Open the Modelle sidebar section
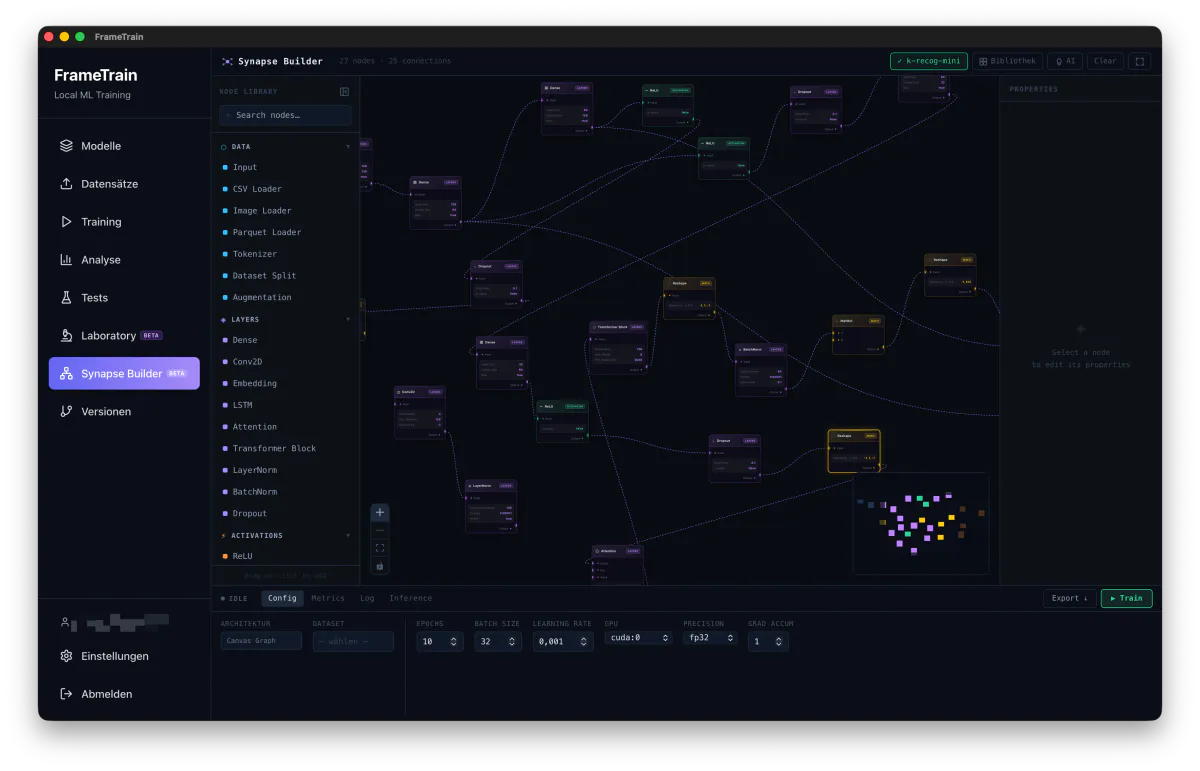1200x771 pixels. tap(124, 146)
